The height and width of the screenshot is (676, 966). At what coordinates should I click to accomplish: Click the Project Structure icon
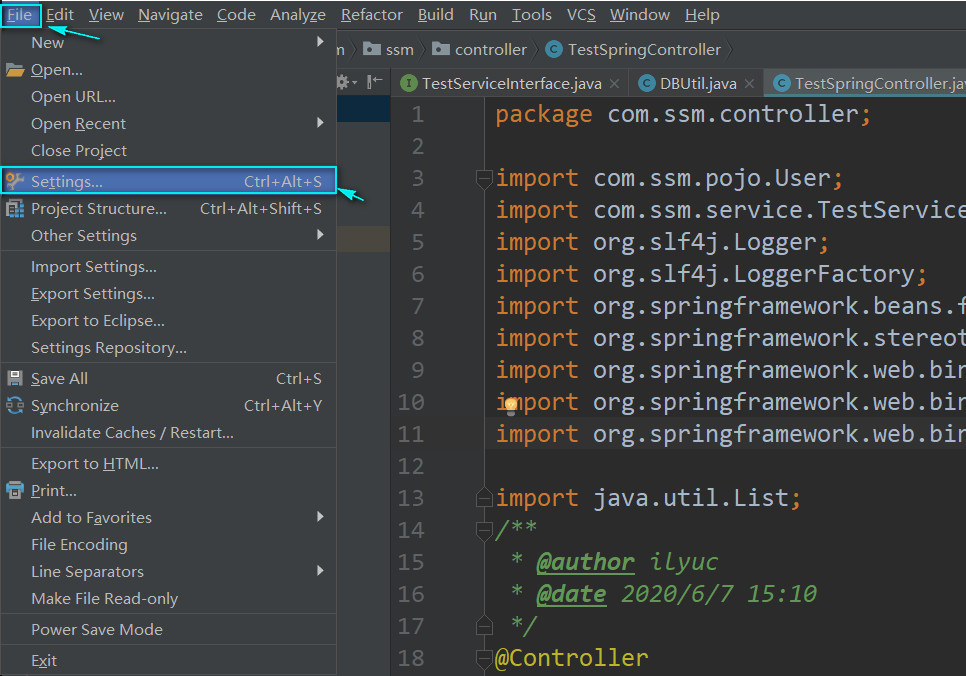(x=15, y=208)
